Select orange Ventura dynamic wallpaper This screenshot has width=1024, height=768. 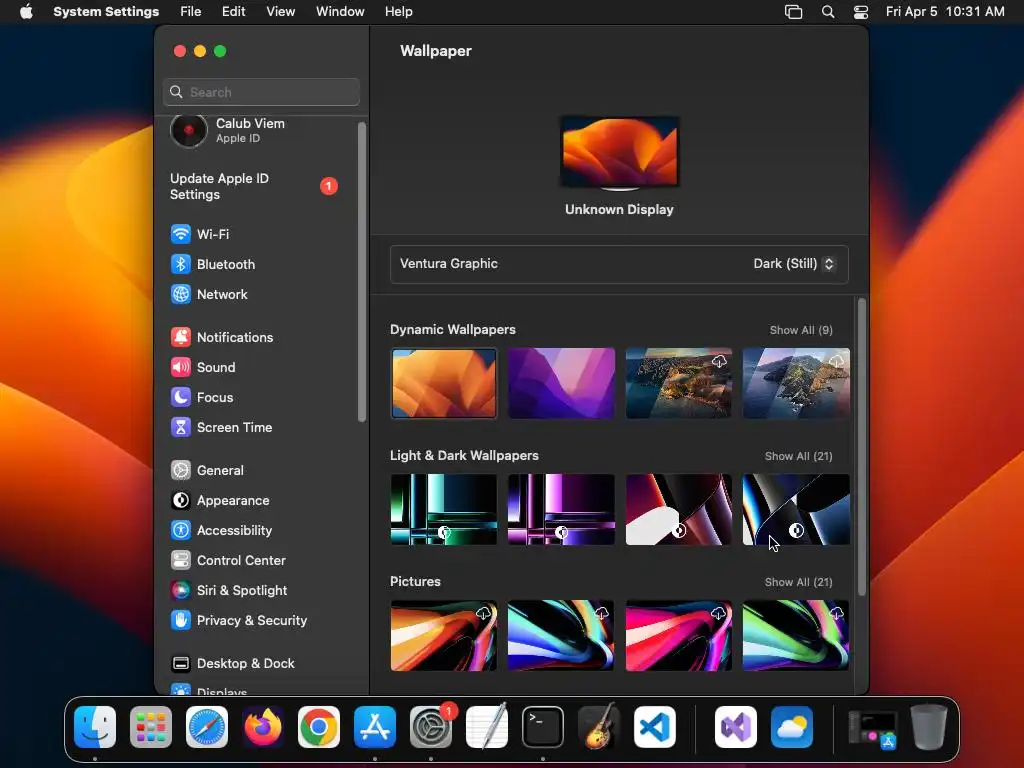click(444, 383)
